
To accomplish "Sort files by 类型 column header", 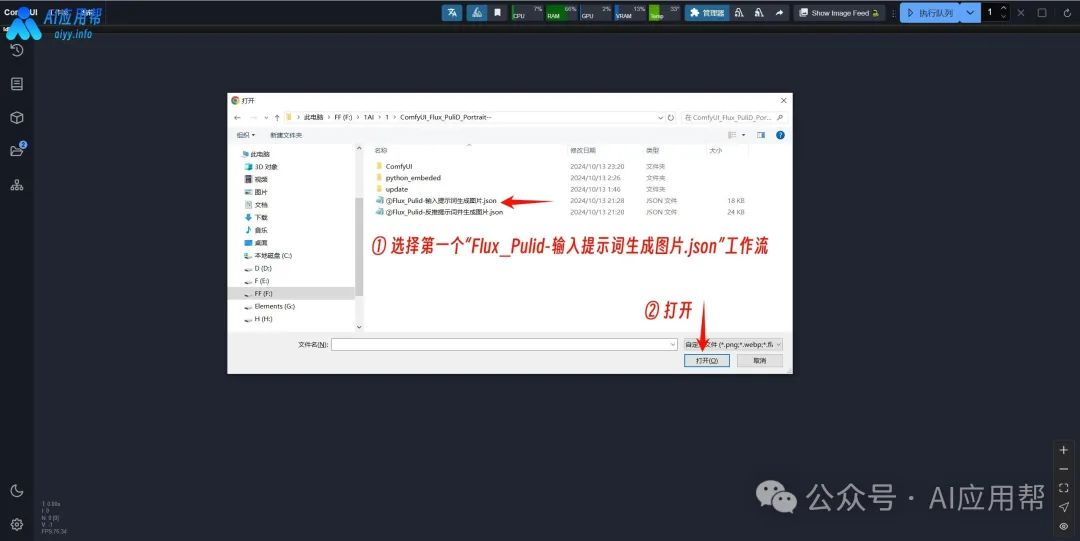I will coord(652,150).
